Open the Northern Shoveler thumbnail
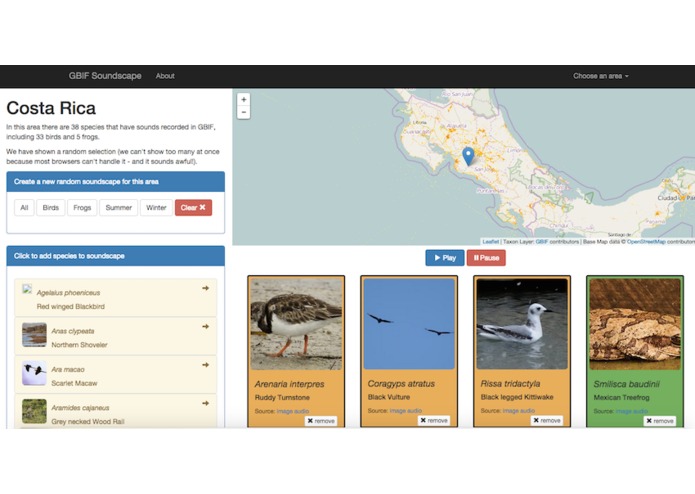The height and width of the screenshot is (494, 695). (34, 335)
